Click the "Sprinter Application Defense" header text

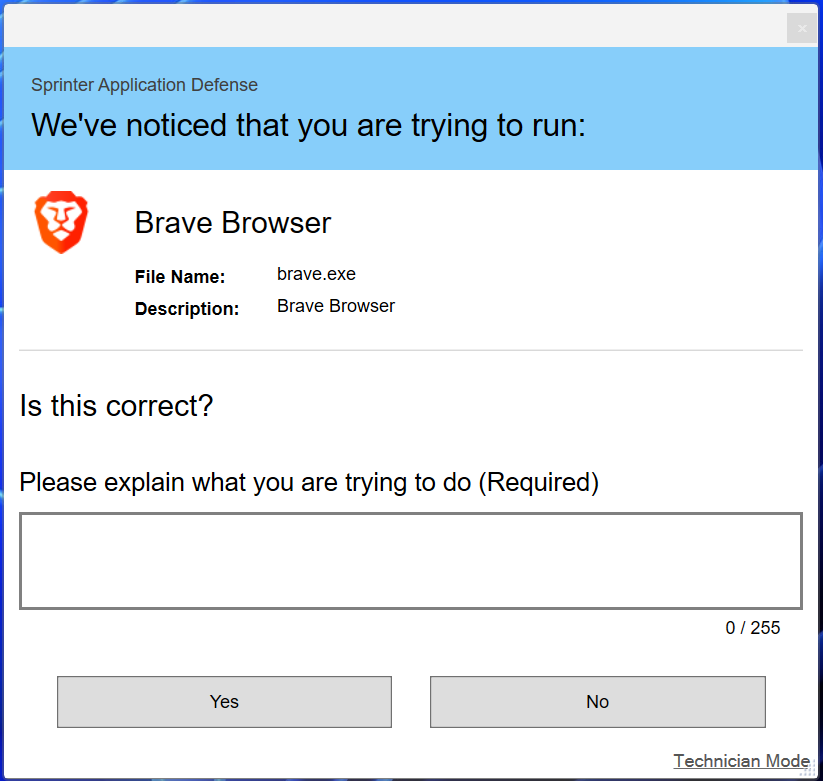pyautogui.click(x=144, y=85)
